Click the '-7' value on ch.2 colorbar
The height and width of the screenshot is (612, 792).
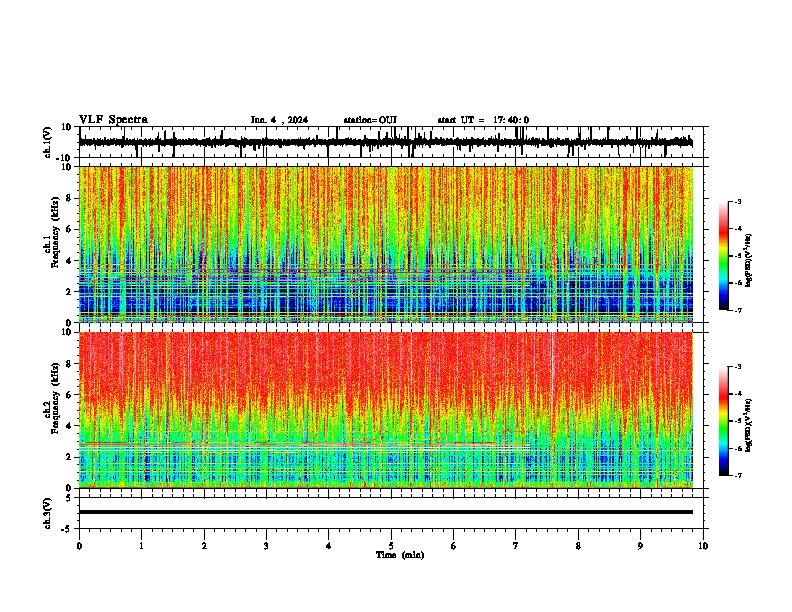(x=737, y=475)
